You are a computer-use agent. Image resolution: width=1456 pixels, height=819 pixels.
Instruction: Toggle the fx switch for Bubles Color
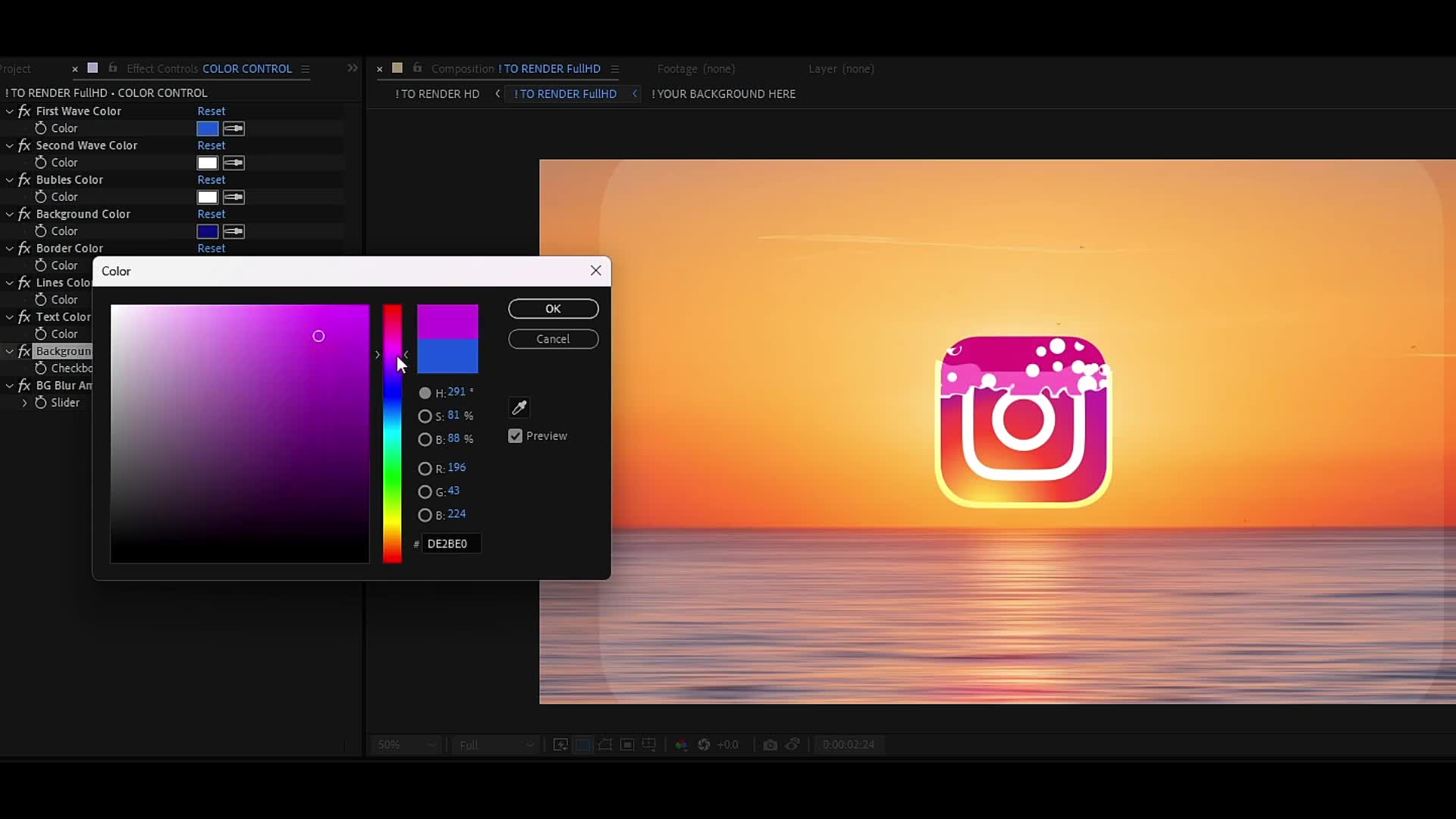pyautogui.click(x=24, y=180)
